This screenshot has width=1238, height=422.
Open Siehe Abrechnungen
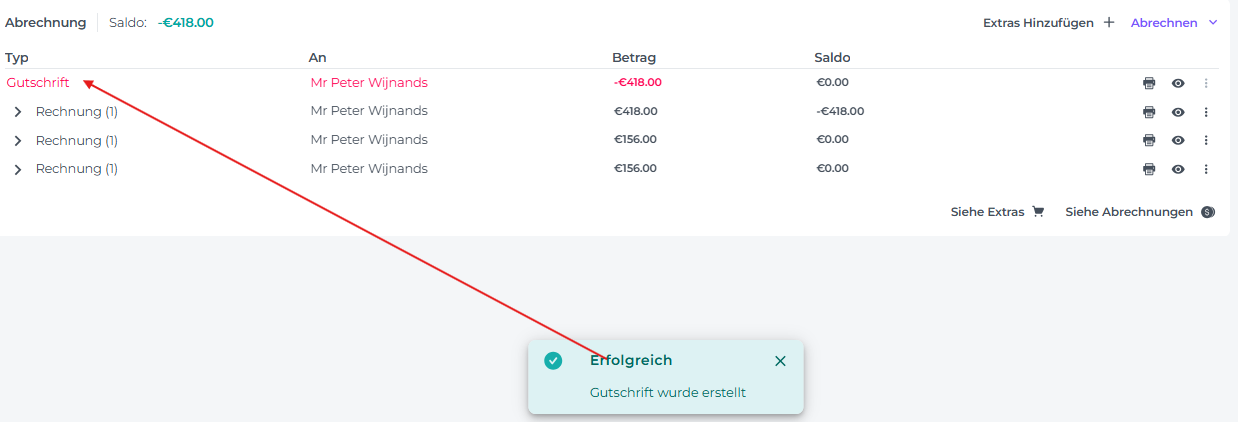(x=1129, y=212)
